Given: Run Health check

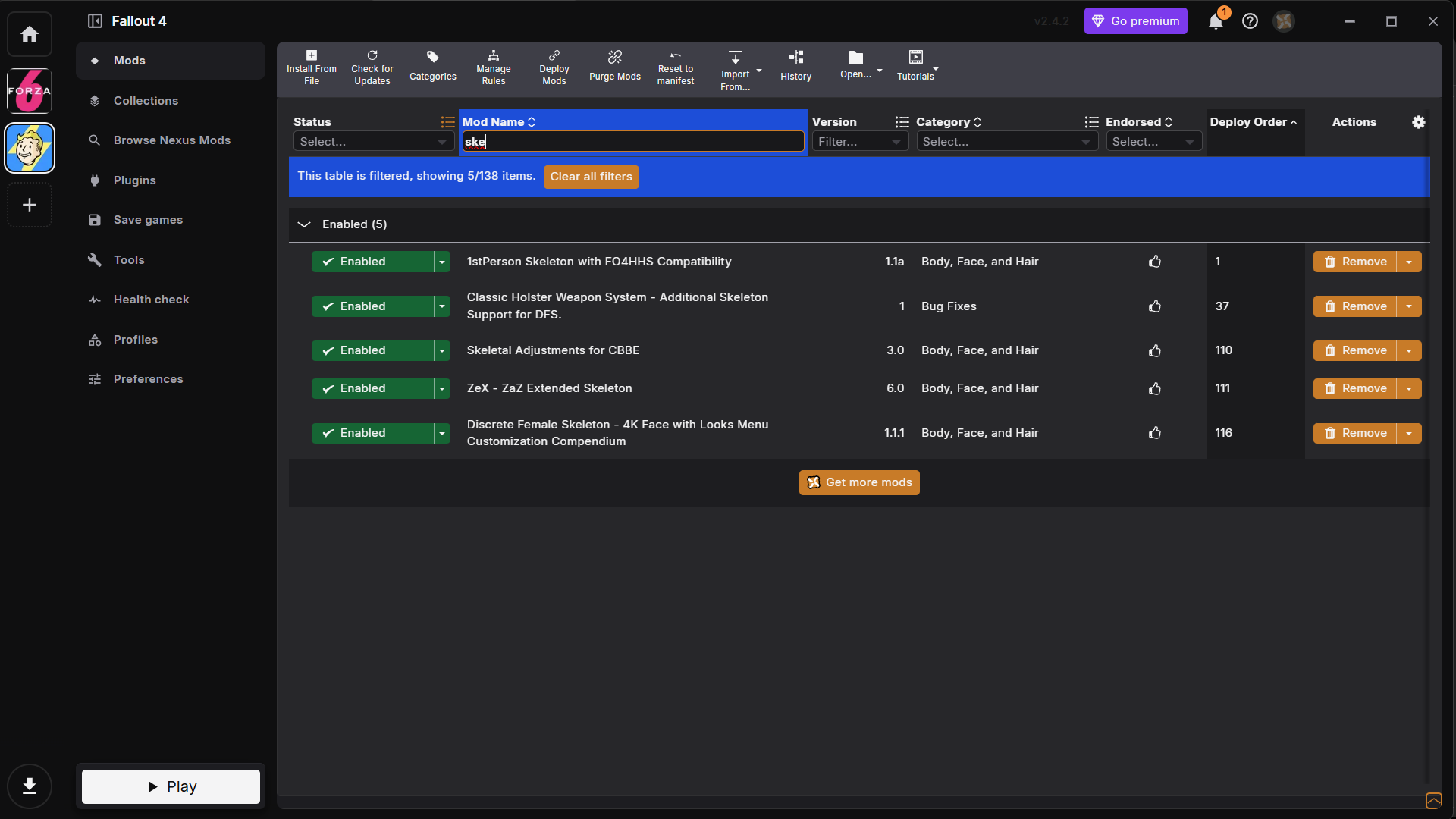Looking at the screenshot, I should tap(171, 300).
